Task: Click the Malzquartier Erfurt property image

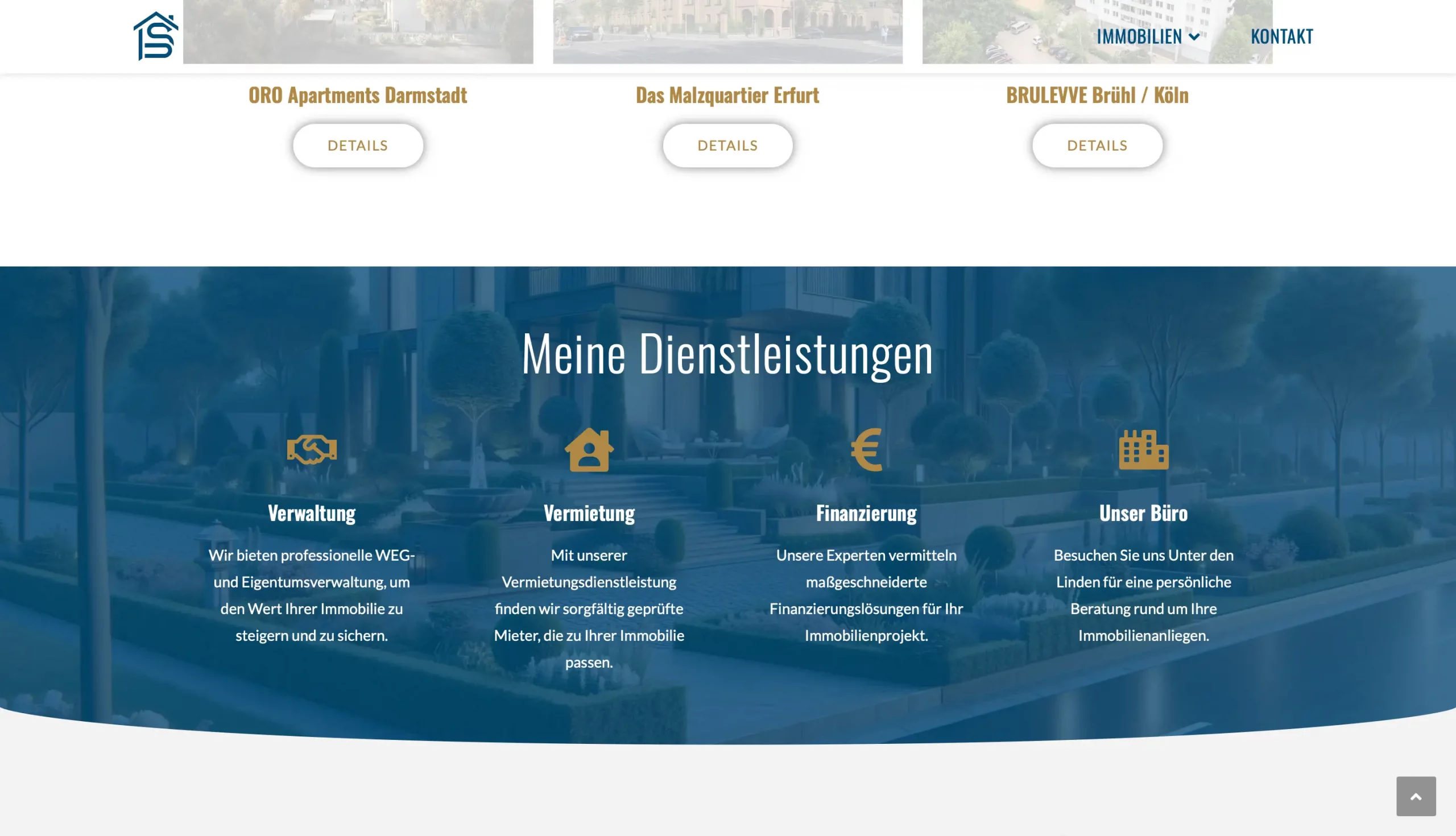Action: 727,32
